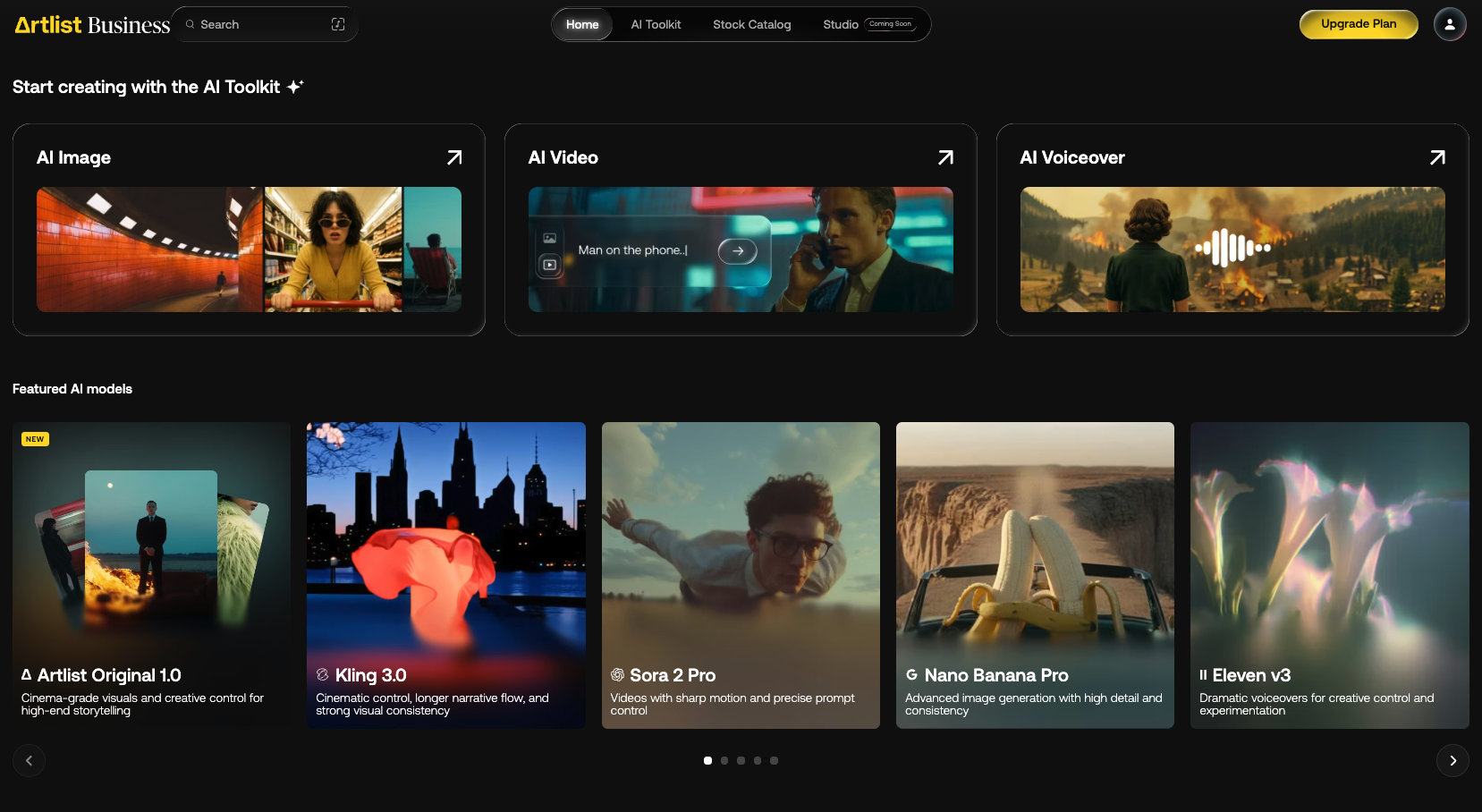Click the magnifier icon in the search box
This screenshot has width=1482, height=812.
click(190, 24)
